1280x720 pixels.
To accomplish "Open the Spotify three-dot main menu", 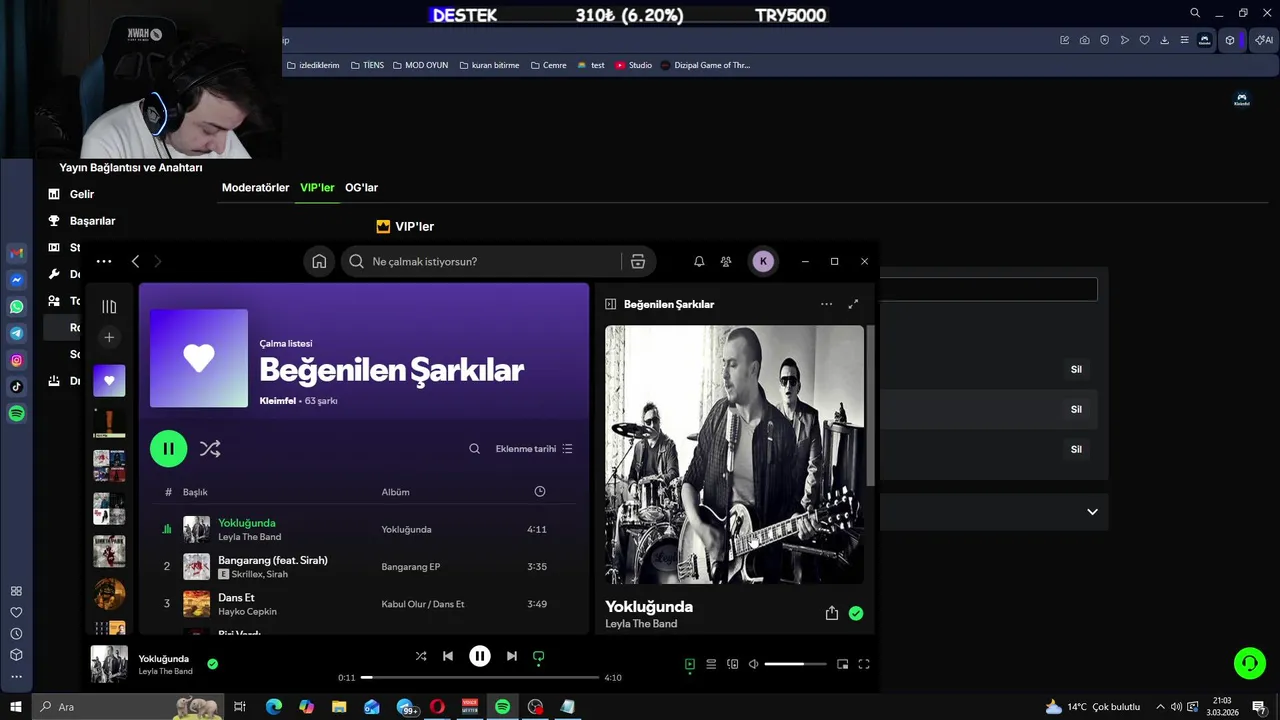I will point(104,261).
